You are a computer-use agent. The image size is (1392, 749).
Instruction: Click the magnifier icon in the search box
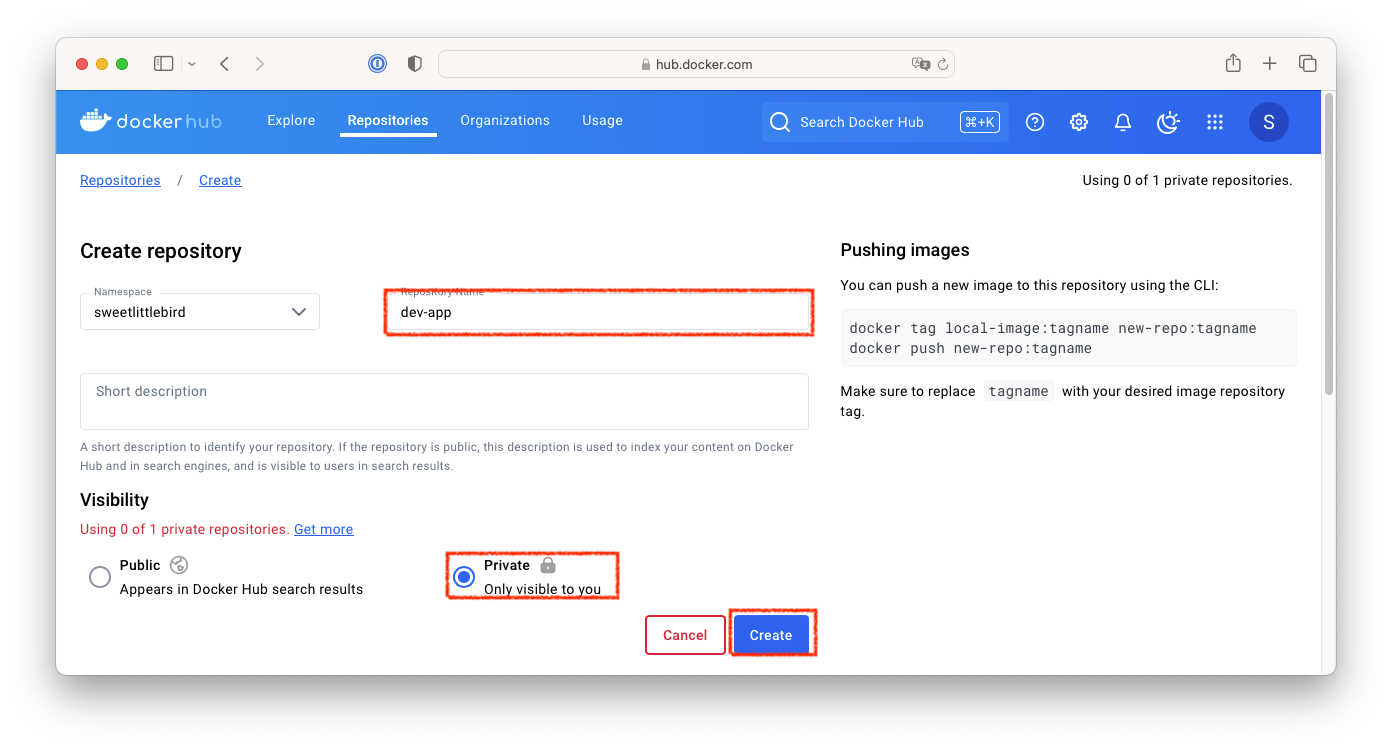pos(780,122)
